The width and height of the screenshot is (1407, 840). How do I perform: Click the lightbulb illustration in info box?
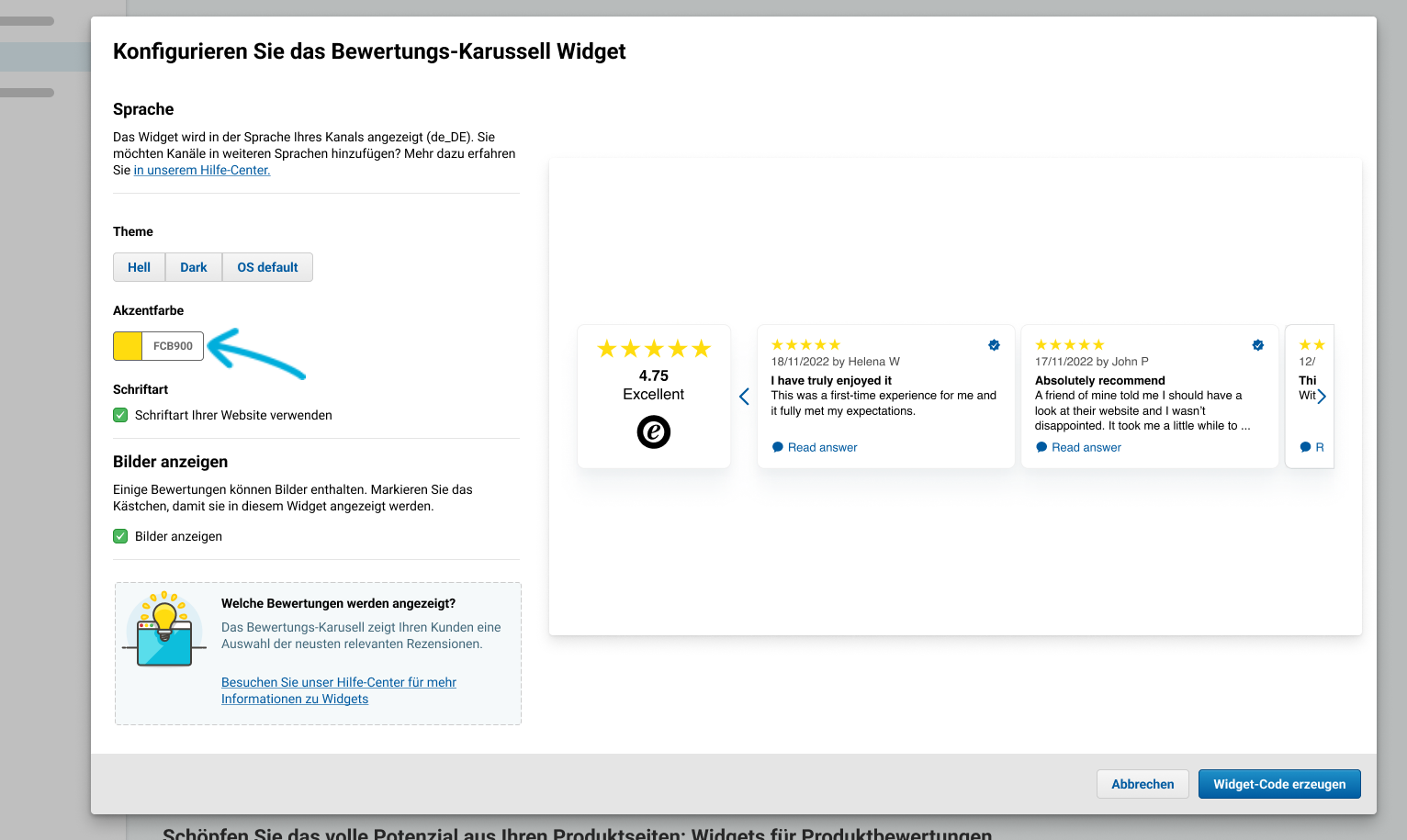click(x=163, y=629)
